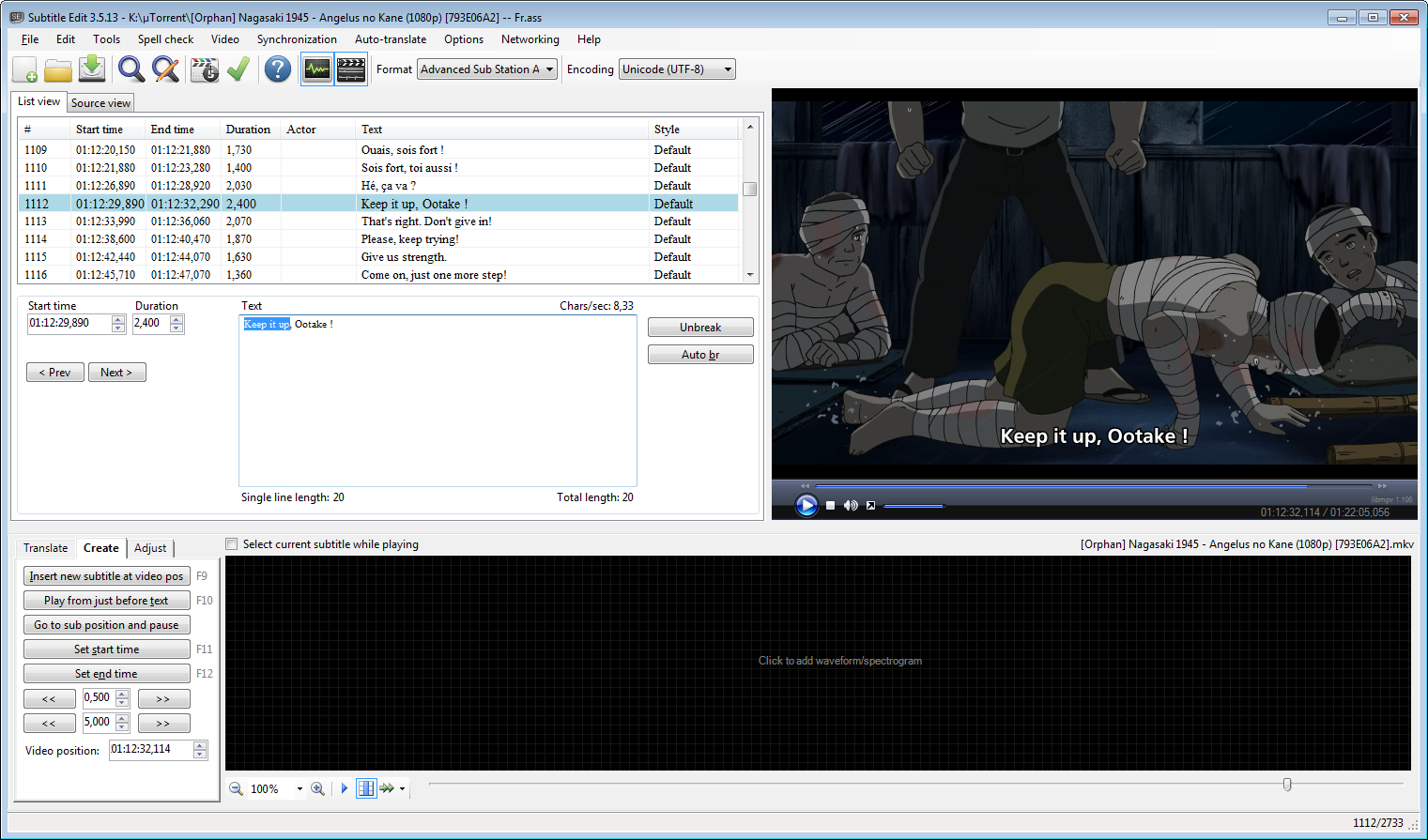The width and height of the screenshot is (1428, 840).
Task: Toggle the waveform display toolbar icon
Action: 317,69
